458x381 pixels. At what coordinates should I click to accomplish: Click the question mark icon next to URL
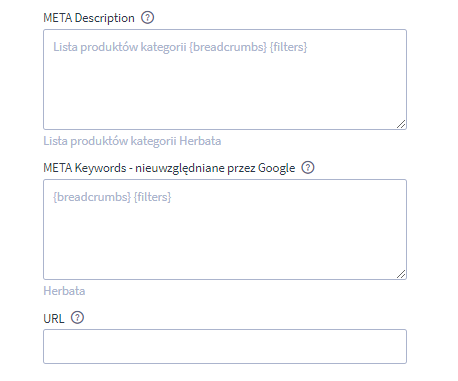tap(77, 318)
